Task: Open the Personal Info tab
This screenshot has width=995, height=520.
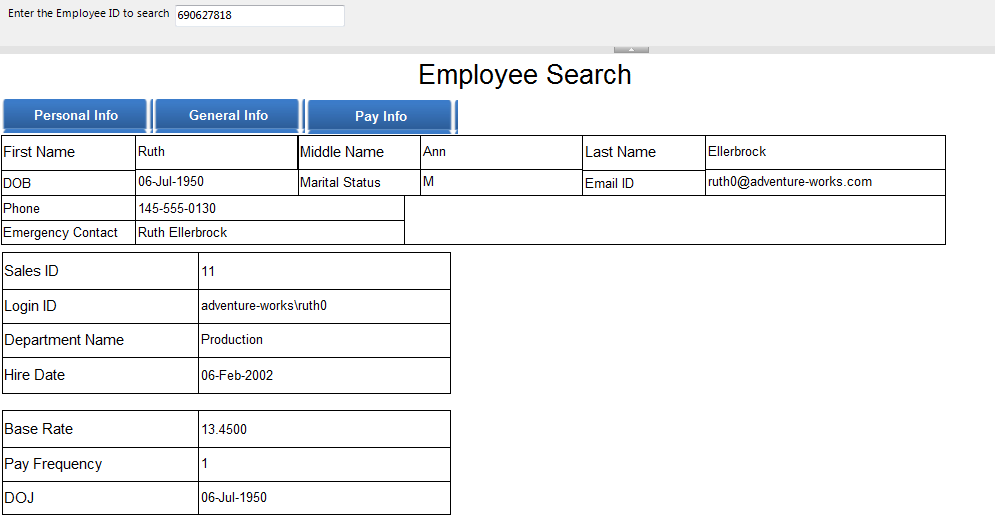Action: click(x=76, y=116)
